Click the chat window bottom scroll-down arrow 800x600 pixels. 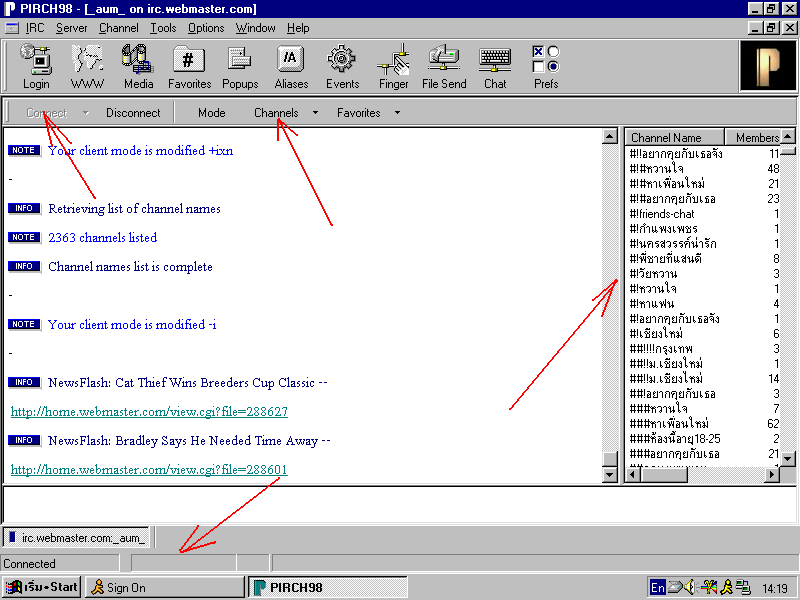(x=610, y=474)
